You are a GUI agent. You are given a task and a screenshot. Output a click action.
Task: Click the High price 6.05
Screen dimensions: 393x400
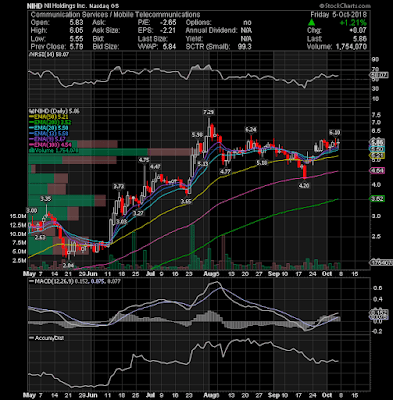tap(77, 31)
